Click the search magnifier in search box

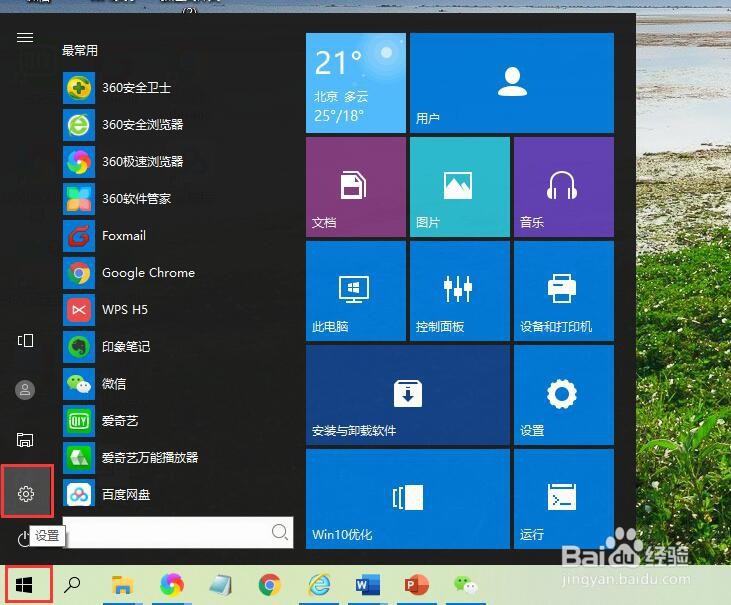[280, 532]
